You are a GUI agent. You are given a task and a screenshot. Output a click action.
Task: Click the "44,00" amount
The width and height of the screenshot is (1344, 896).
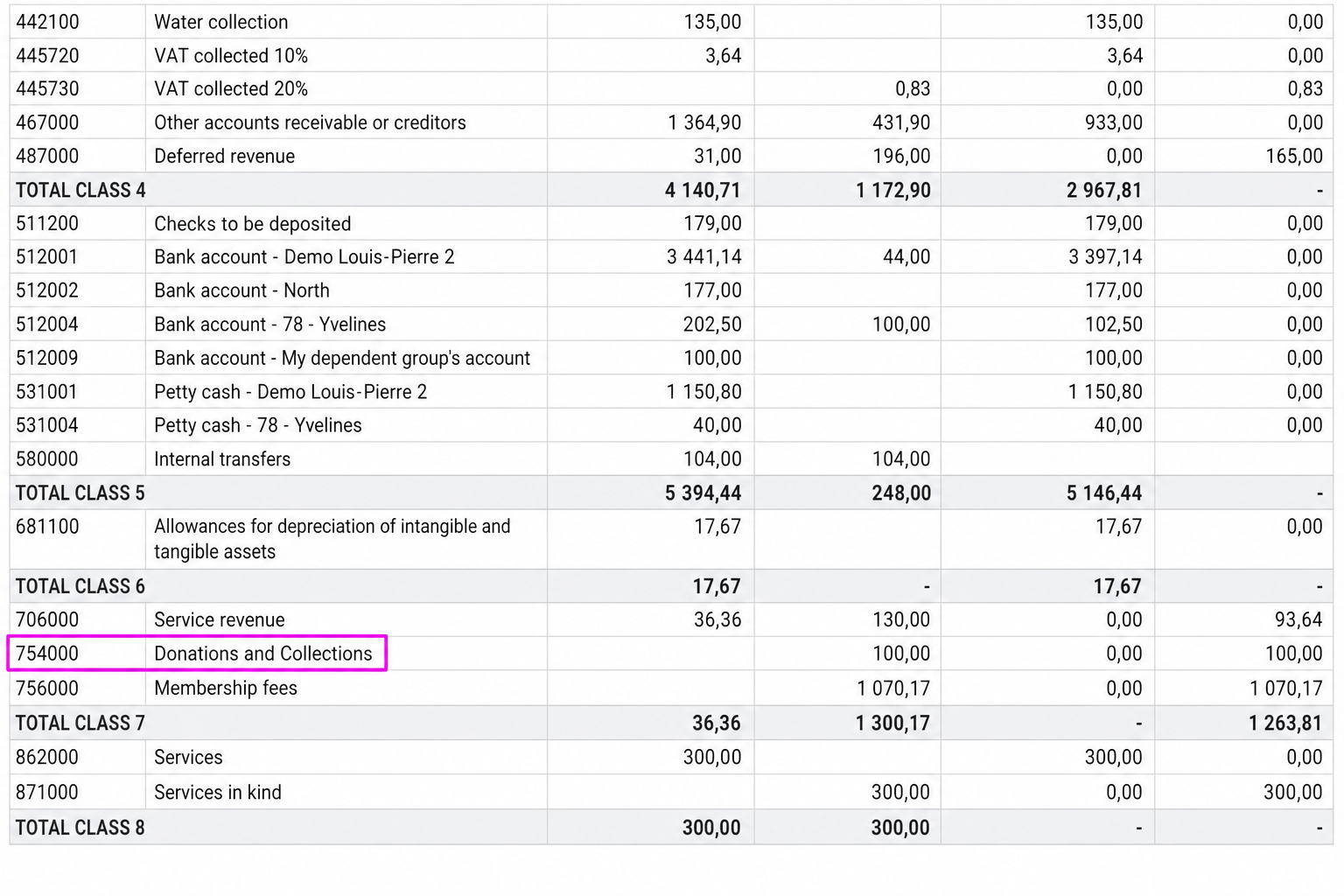[906, 257]
